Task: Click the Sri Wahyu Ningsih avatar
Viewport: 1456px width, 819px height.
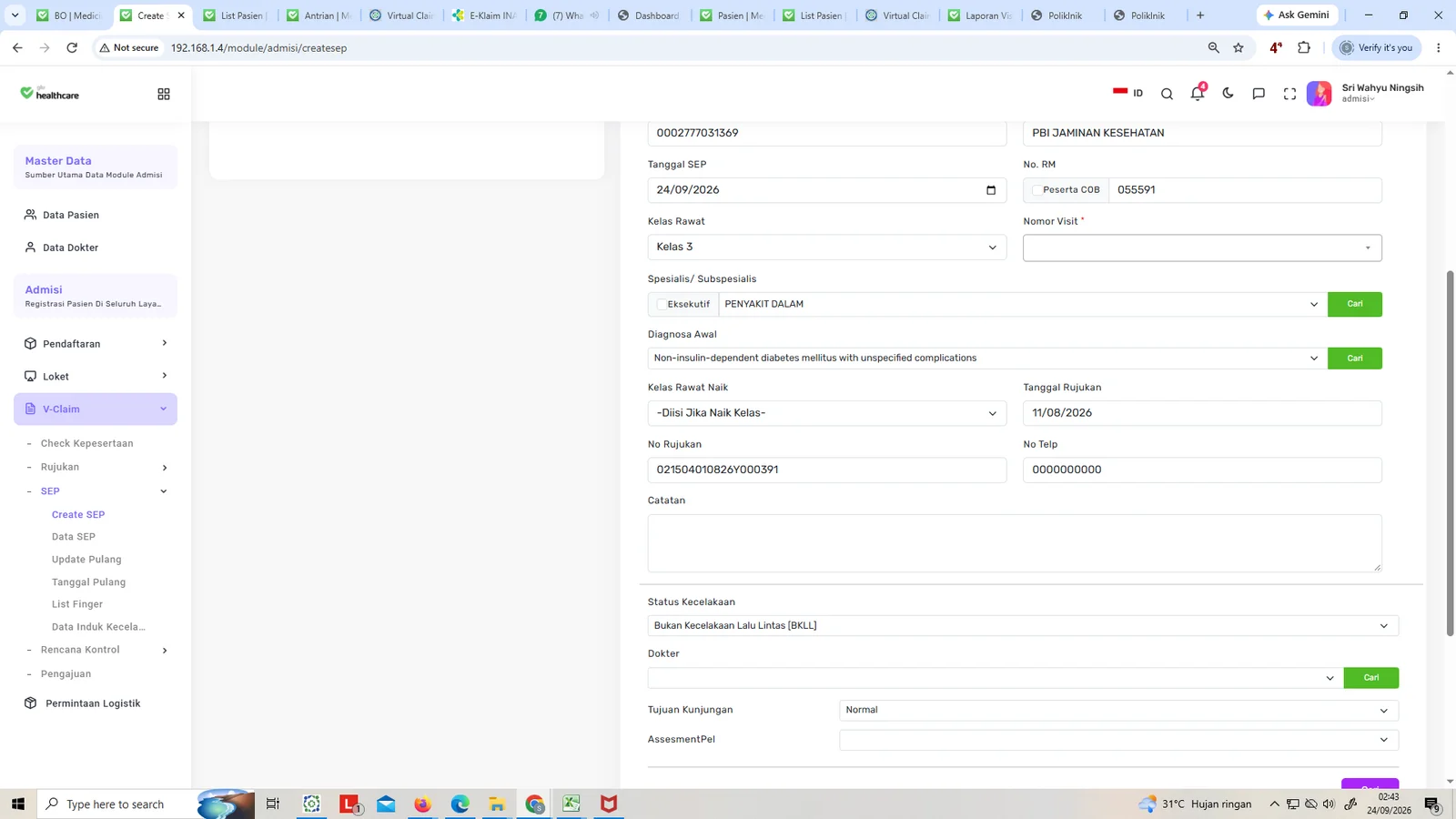Action: 1319,93
